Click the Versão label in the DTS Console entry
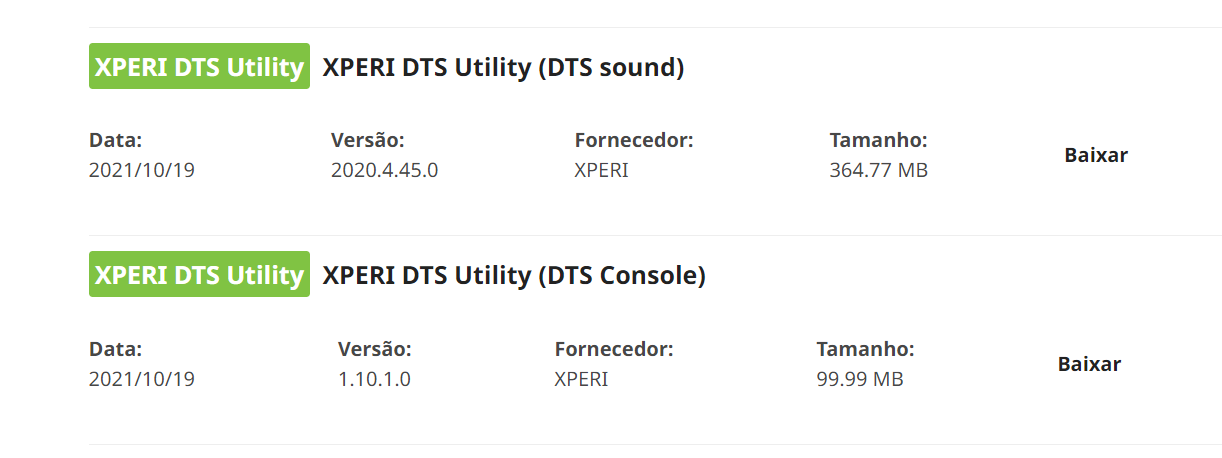Image resolution: width=1222 pixels, height=458 pixels. coord(375,349)
